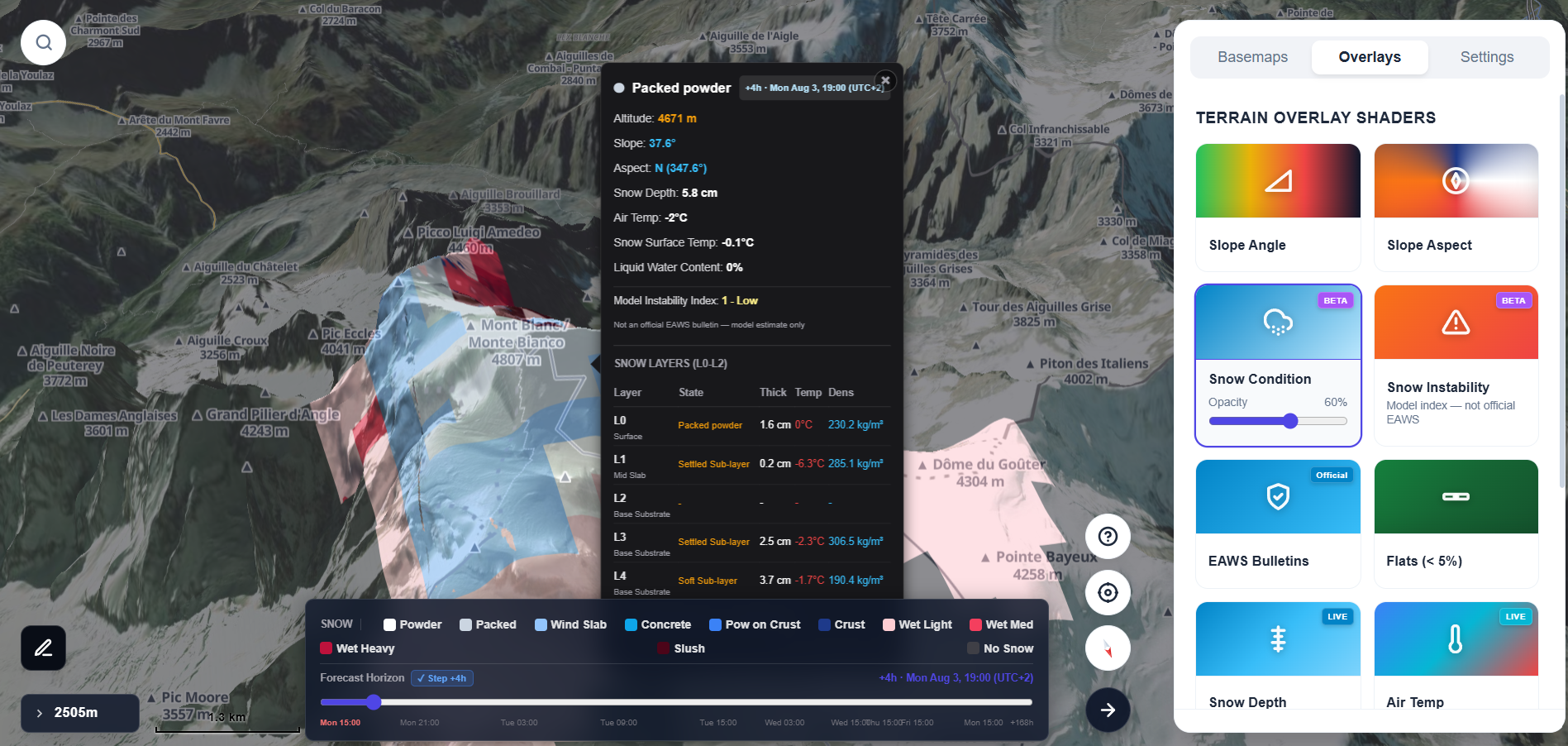The height and width of the screenshot is (746, 1568).
Task: Toggle the Wet Light legend entry
Action: click(x=917, y=624)
